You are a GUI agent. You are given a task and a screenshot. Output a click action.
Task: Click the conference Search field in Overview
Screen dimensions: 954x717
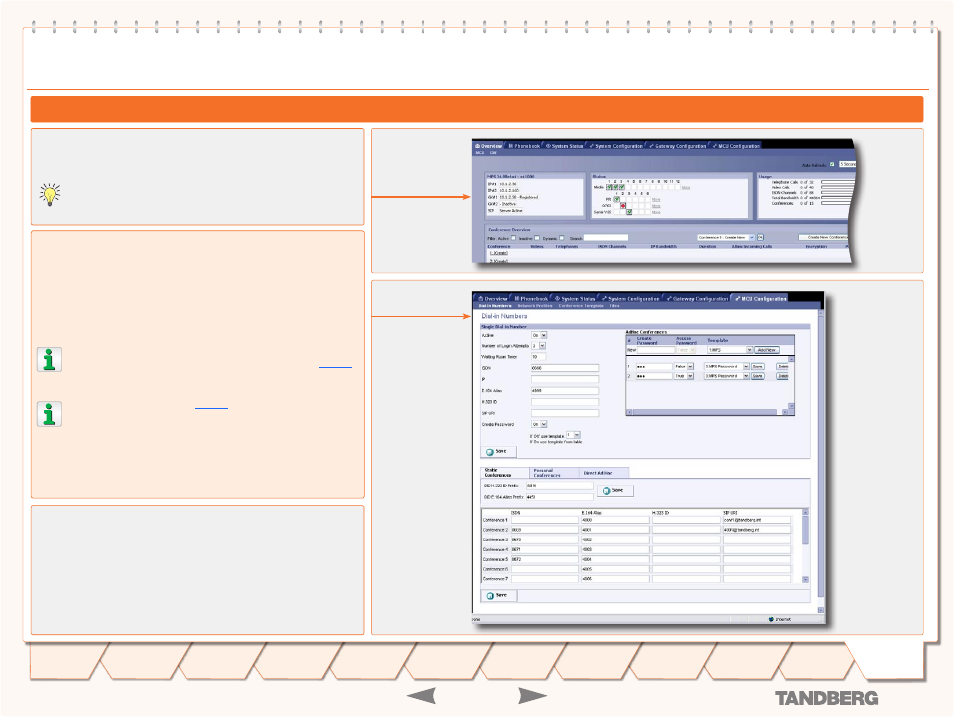click(x=606, y=238)
